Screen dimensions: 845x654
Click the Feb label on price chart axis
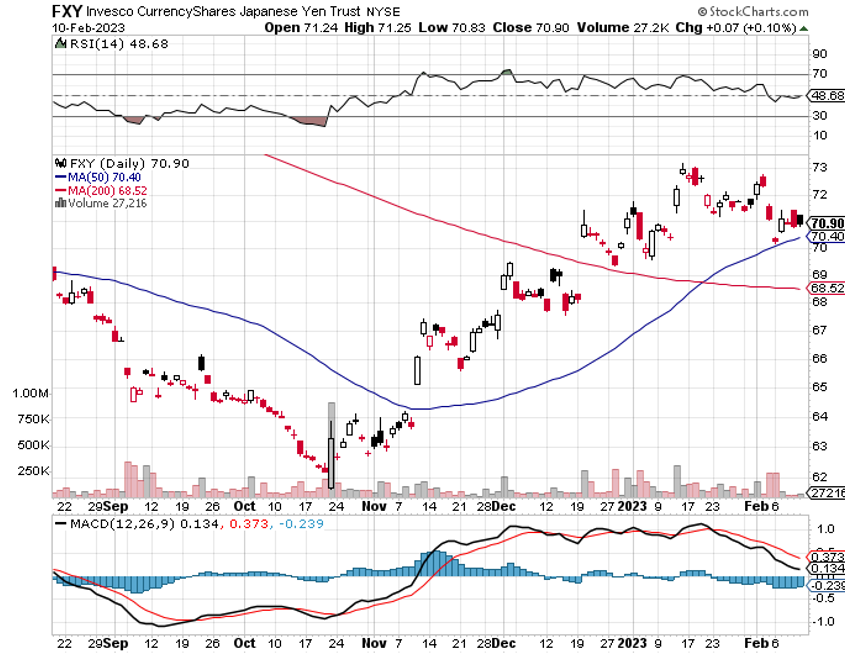point(756,507)
